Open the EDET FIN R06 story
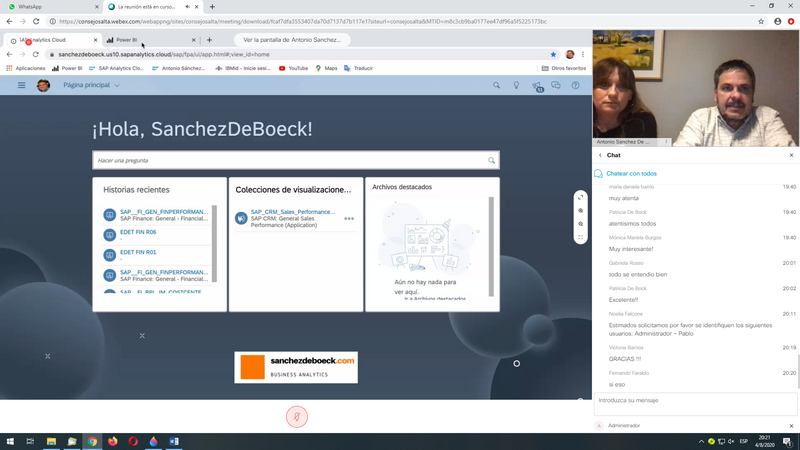The image size is (800, 450). coord(138,232)
